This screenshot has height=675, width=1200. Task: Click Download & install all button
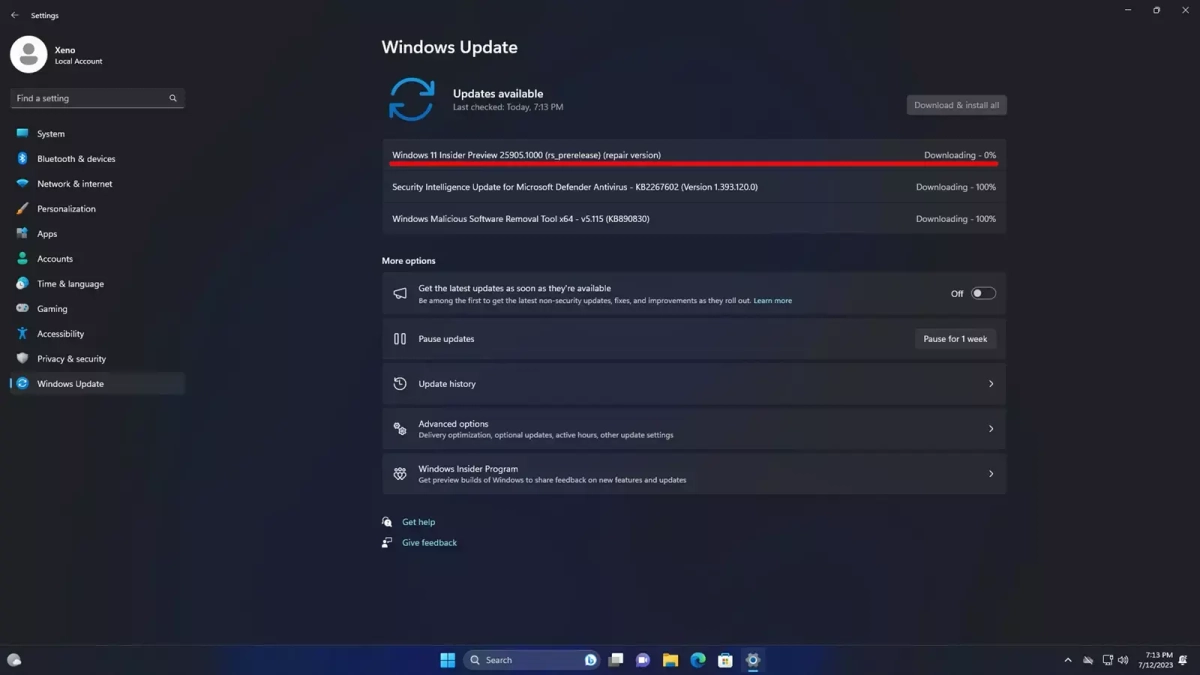956,105
